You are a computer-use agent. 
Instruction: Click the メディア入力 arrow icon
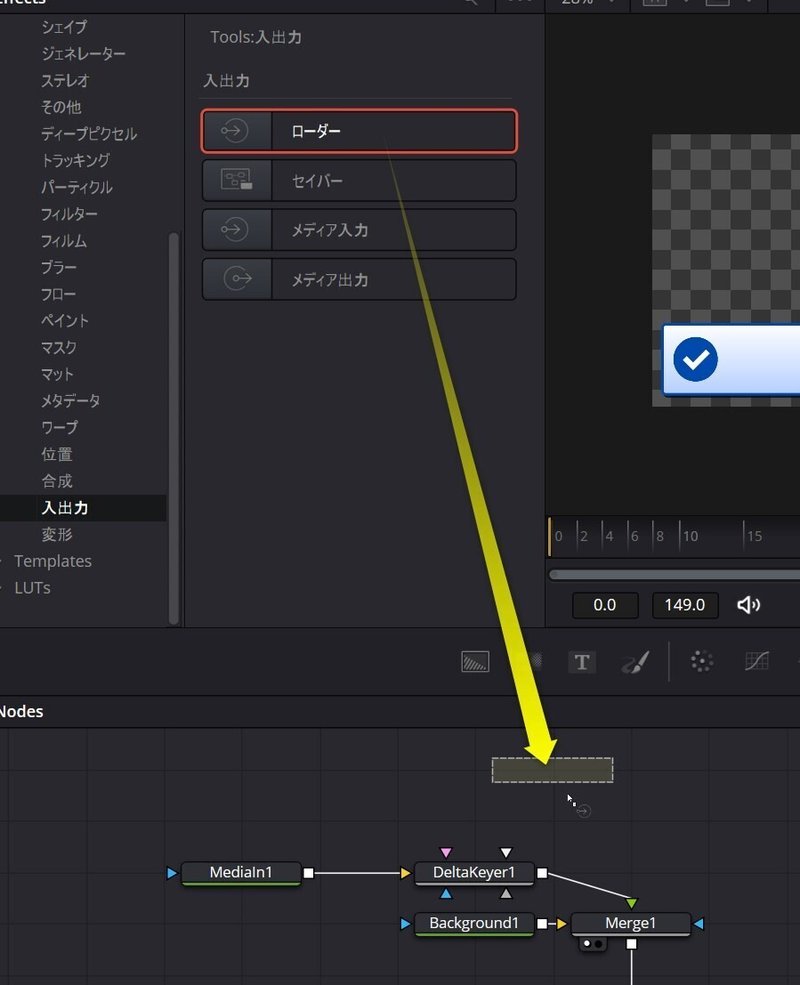[235, 229]
